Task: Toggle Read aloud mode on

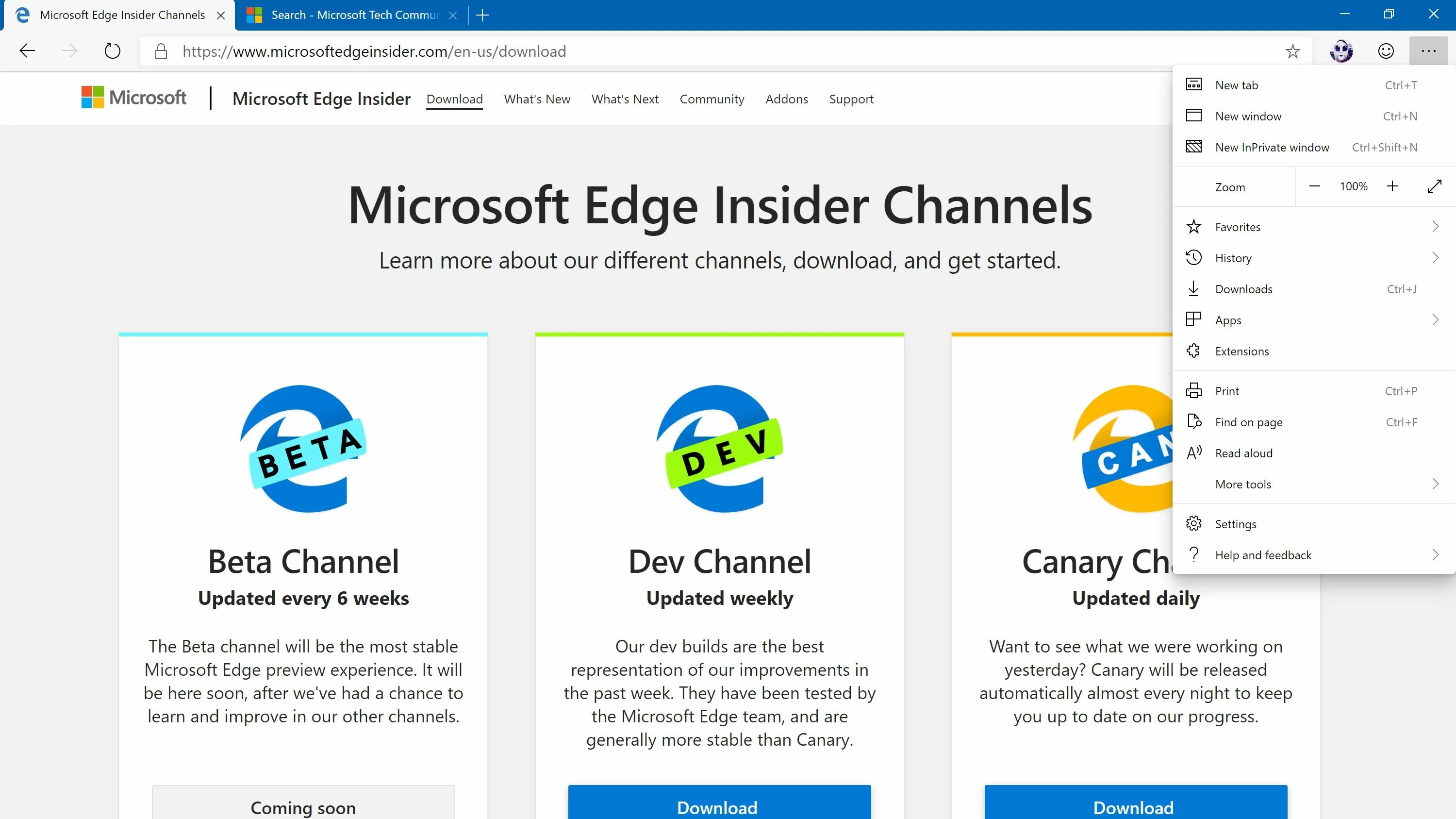Action: click(1244, 452)
